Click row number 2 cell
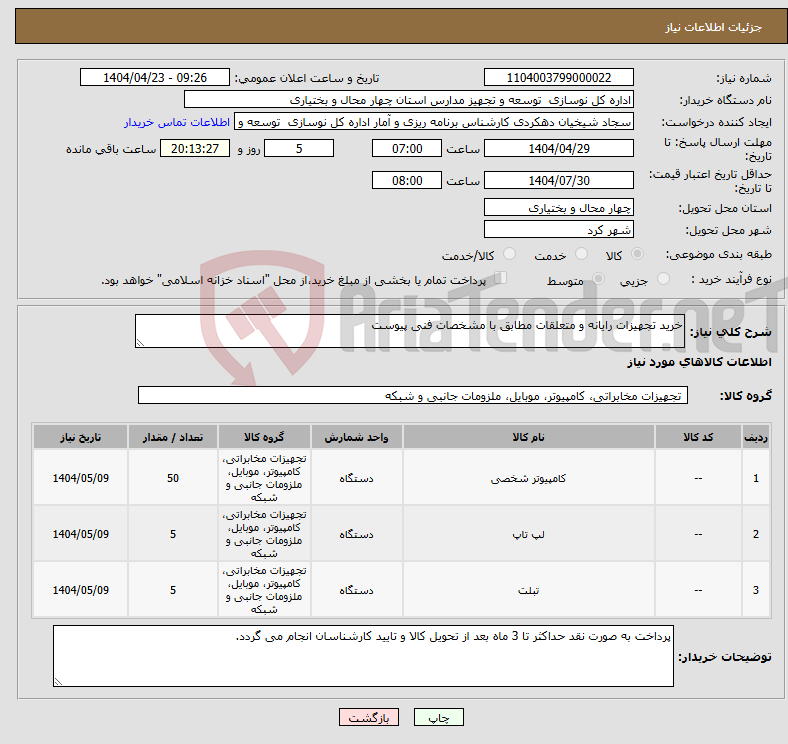Screen dimensions: 788x744 coord(756,534)
